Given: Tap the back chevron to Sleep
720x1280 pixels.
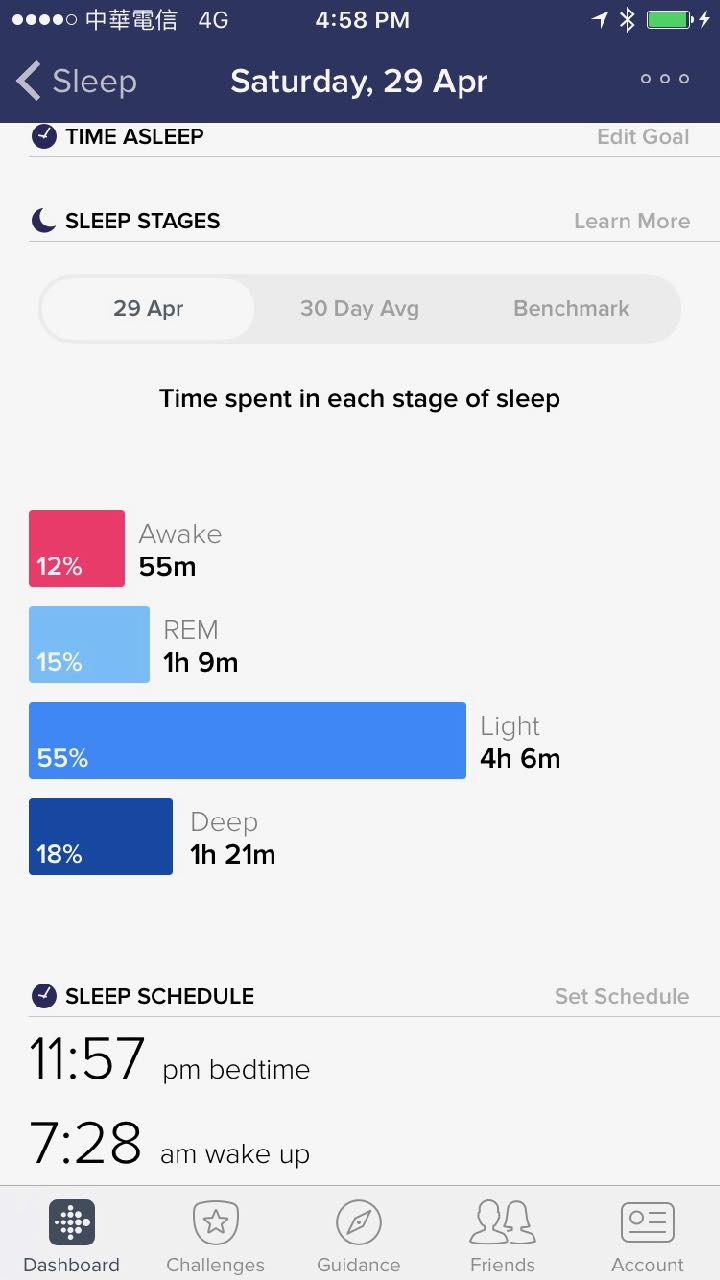Looking at the screenshot, I should click(30, 81).
